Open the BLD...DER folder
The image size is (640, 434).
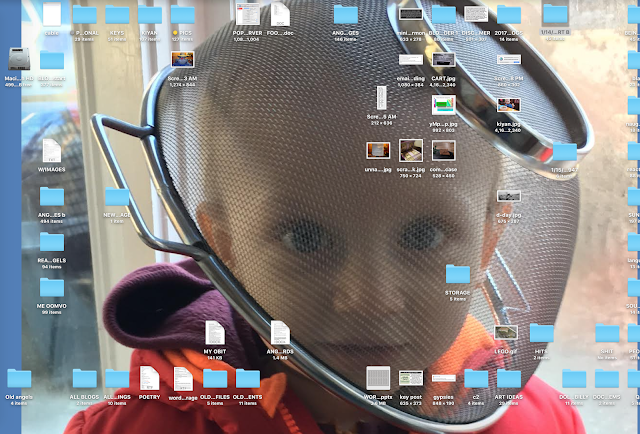(444, 14)
